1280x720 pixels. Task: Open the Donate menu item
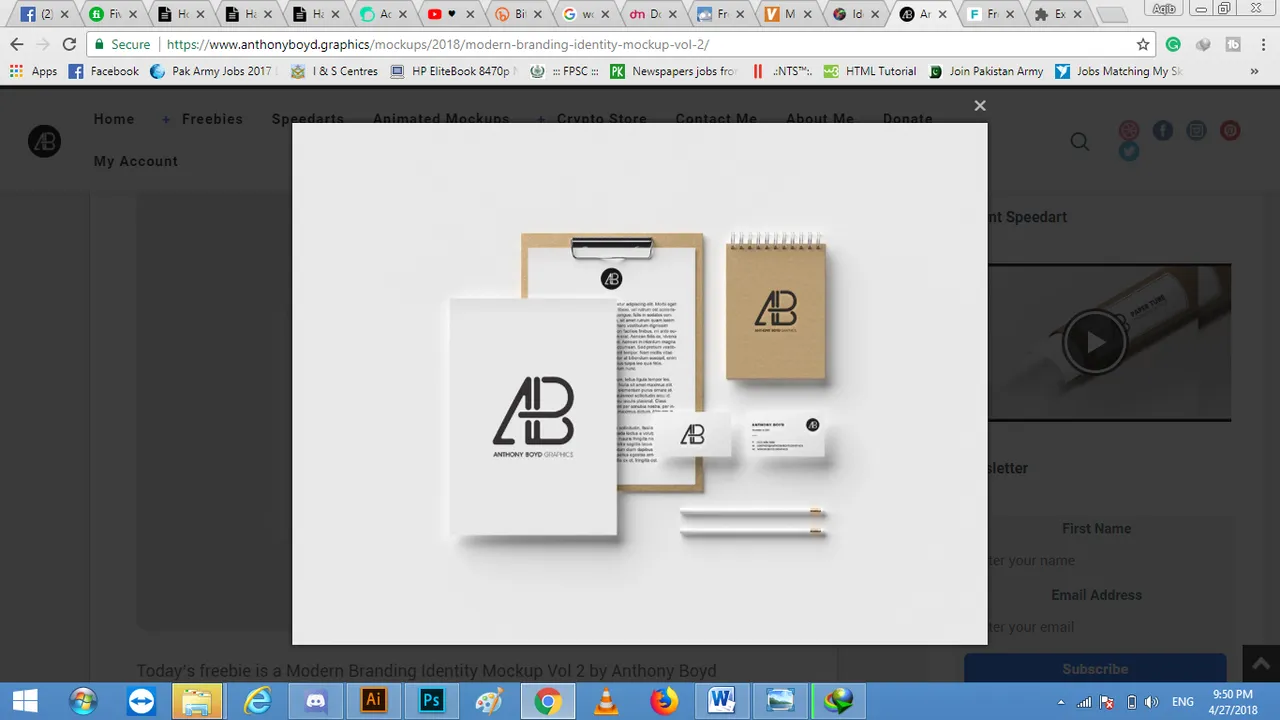click(908, 119)
